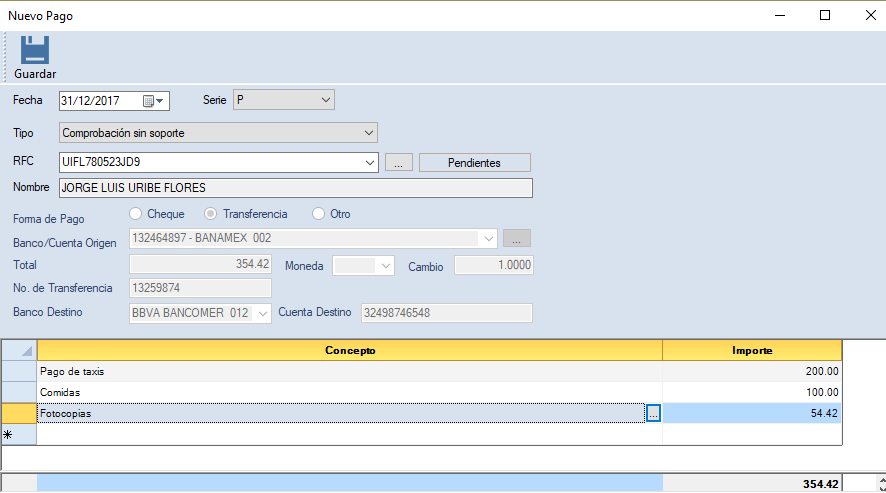Image resolution: width=886 pixels, height=493 pixels.
Task: Select the Transferencia payment option
Action: pos(211,214)
